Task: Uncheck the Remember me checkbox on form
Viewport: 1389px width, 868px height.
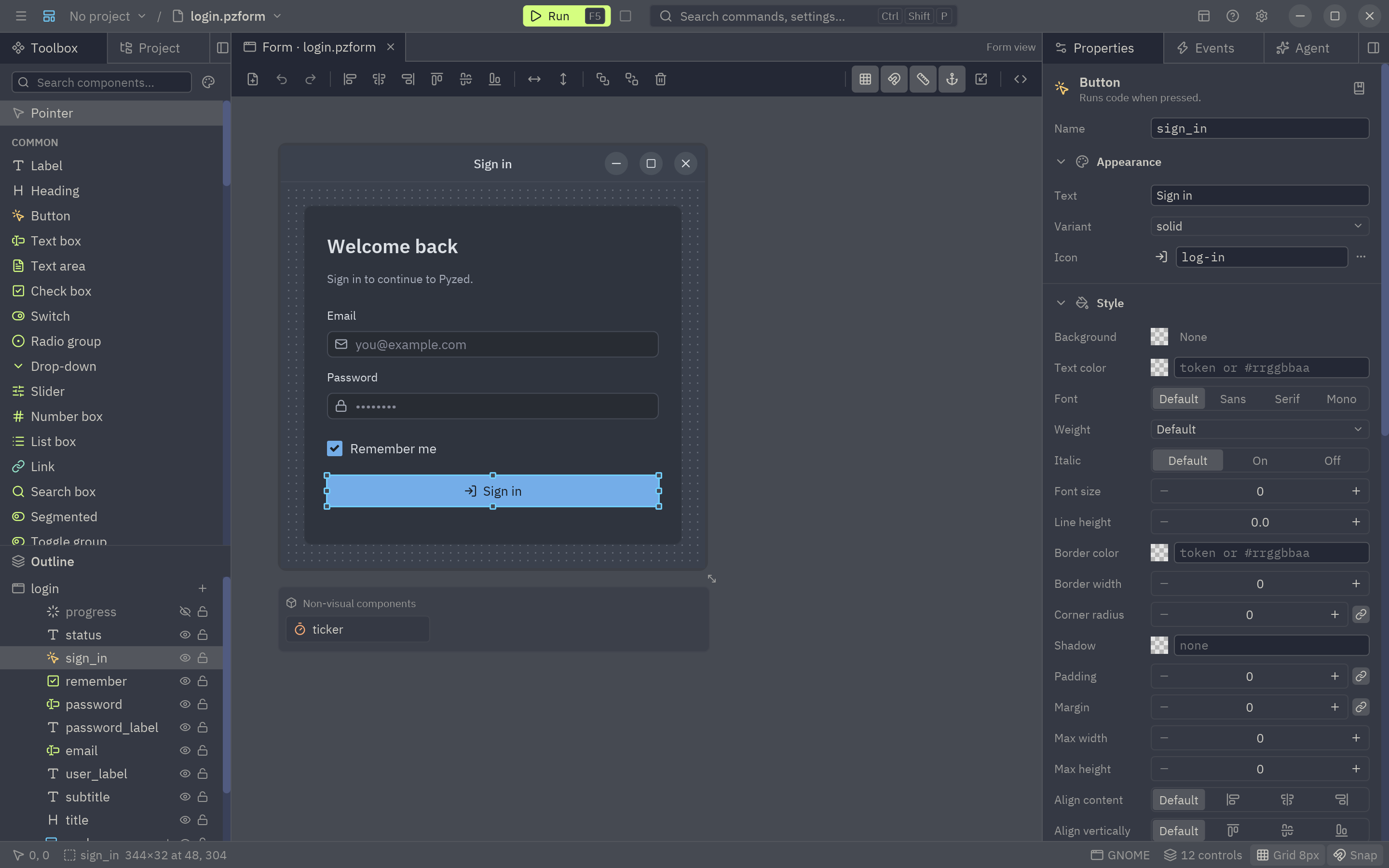Action: click(335, 448)
